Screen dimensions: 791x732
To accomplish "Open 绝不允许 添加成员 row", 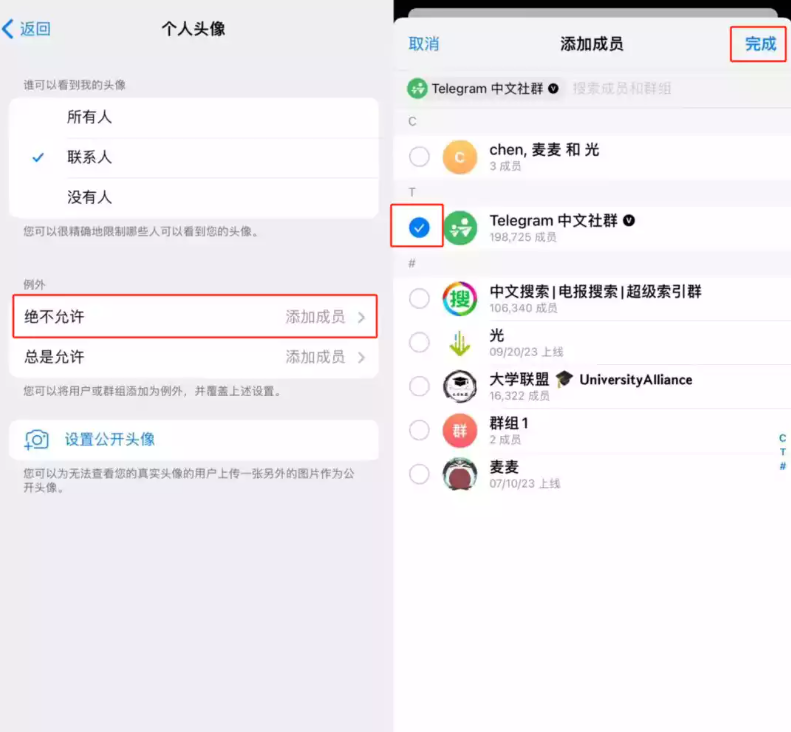I will pos(195,317).
